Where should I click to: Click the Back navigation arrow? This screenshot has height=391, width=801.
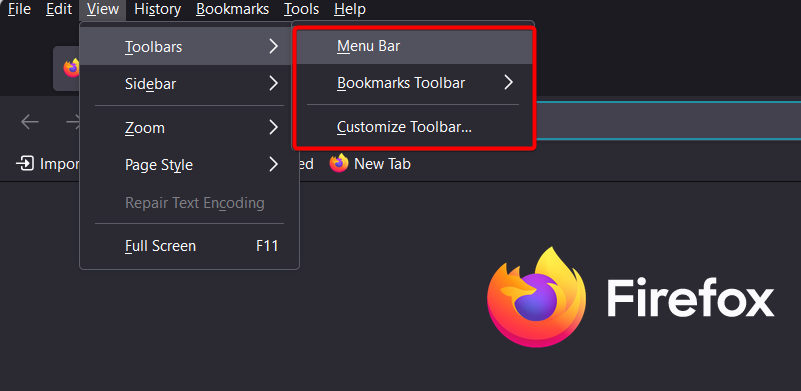pyautogui.click(x=30, y=122)
